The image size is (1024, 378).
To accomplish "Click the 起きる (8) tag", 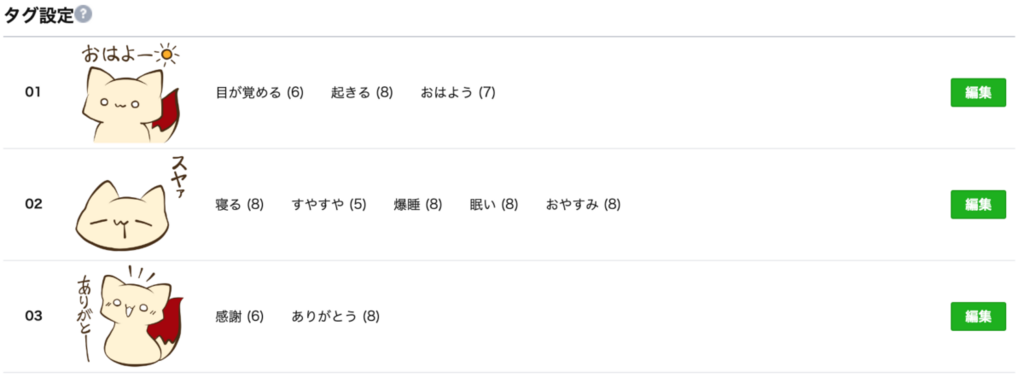I will pyautogui.click(x=362, y=93).
